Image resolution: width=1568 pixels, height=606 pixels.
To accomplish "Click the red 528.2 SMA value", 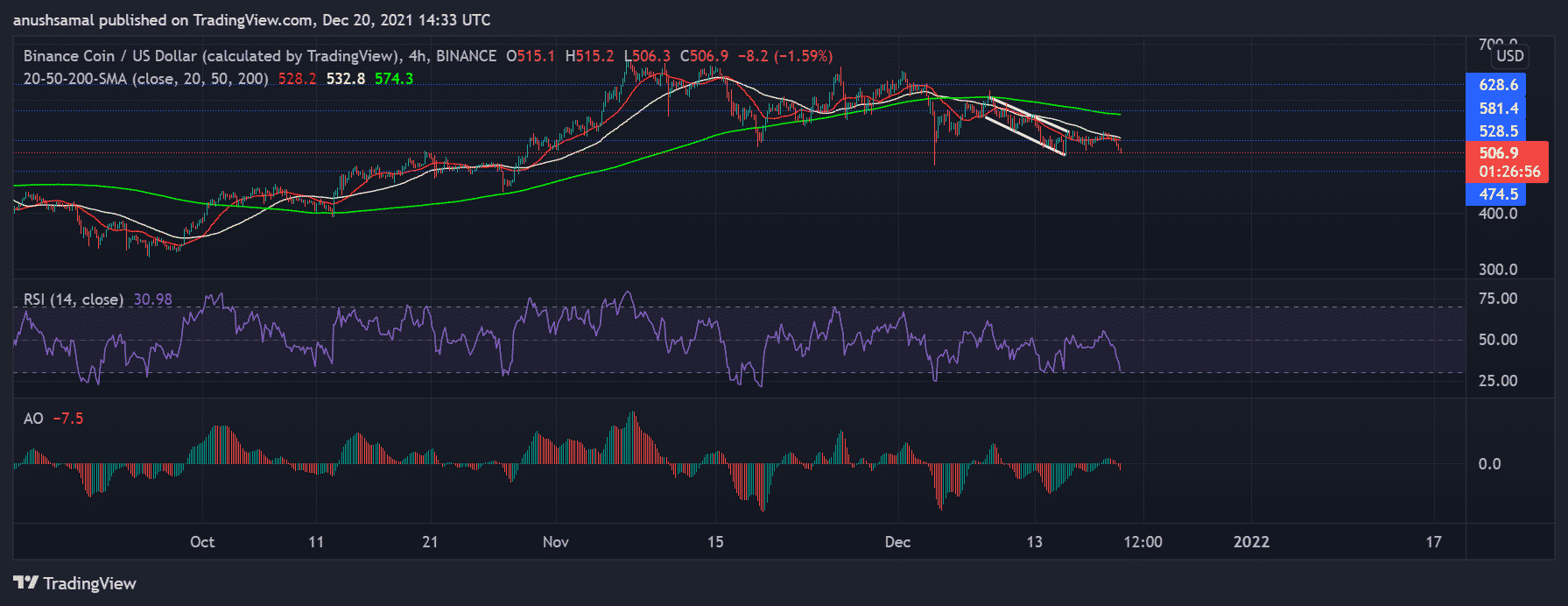I will [297, 79].
